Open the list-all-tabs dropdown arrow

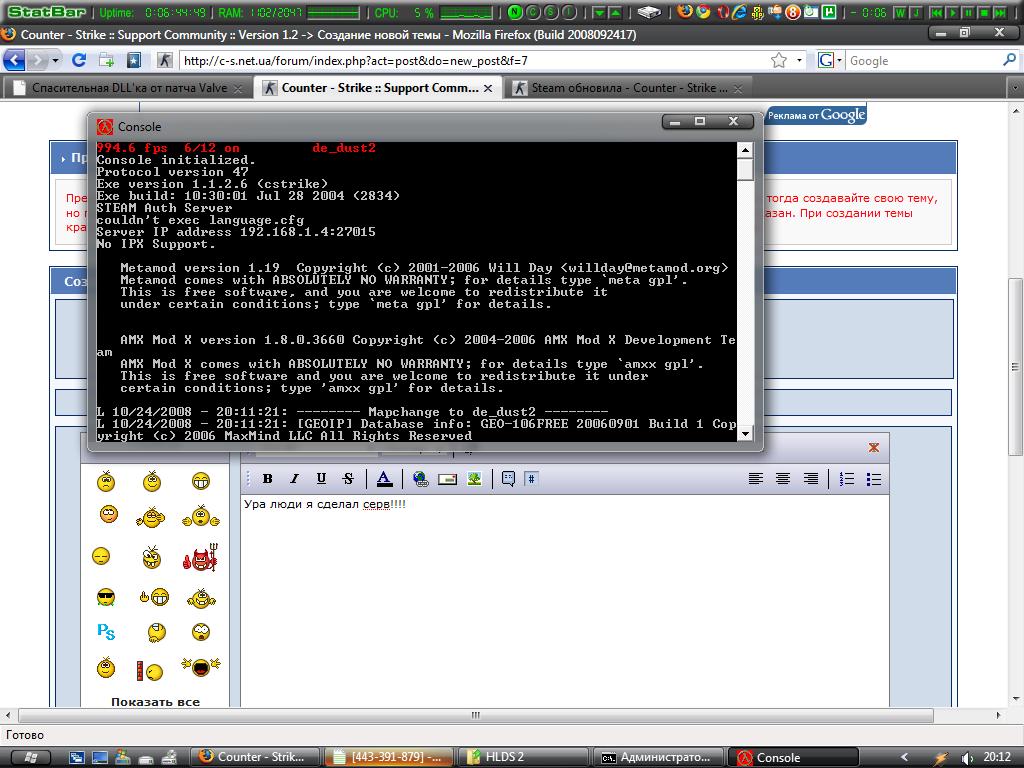pyautogui.click(x=1015, y=88)
